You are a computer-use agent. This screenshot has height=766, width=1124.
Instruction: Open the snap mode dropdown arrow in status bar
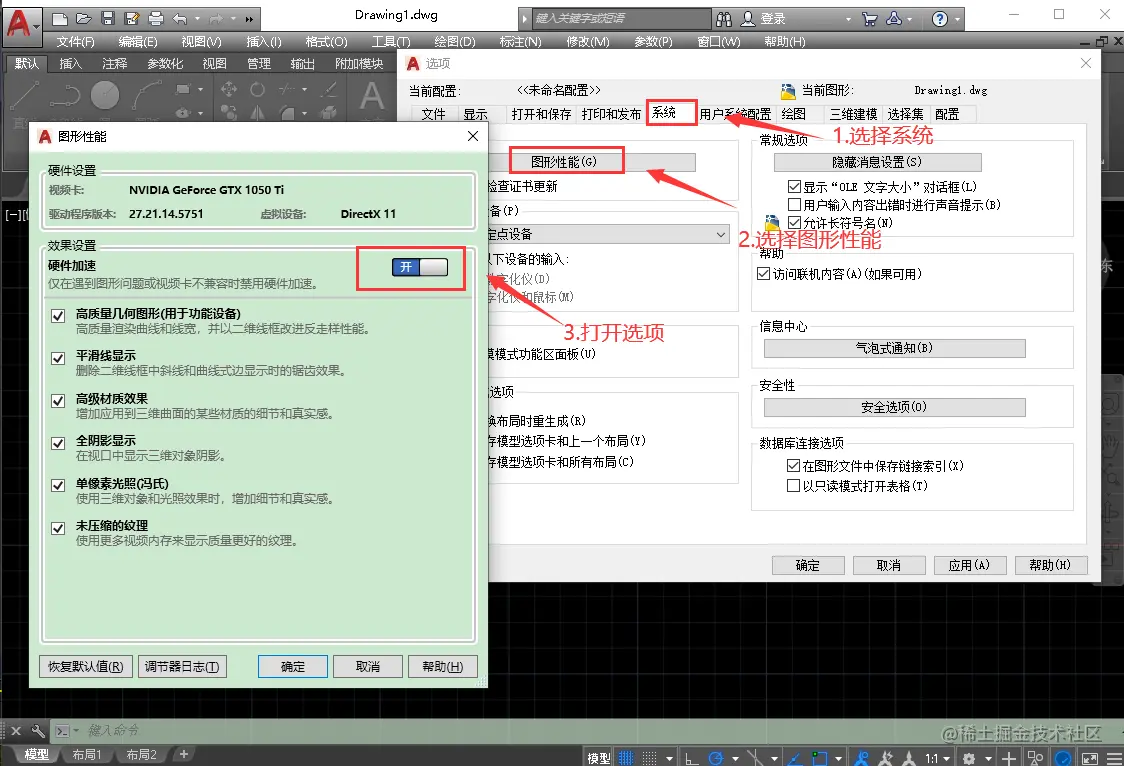(x=669, y=758)
